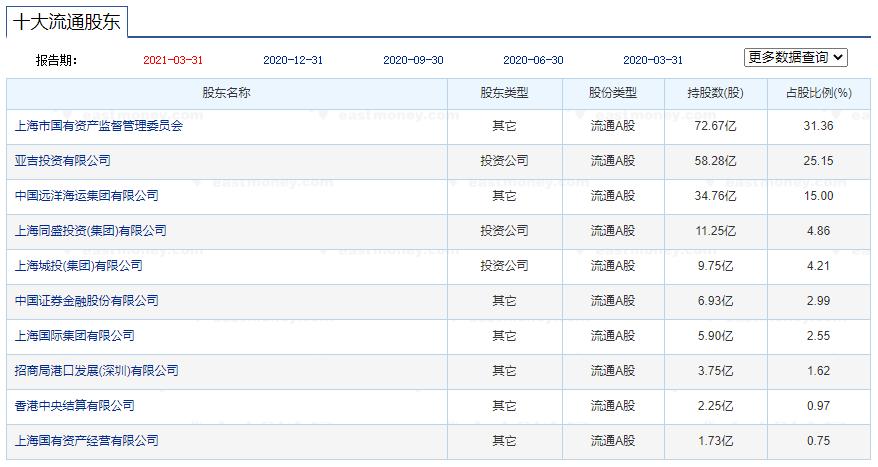Click the 2.25亿 holdings value

point(715,406)
